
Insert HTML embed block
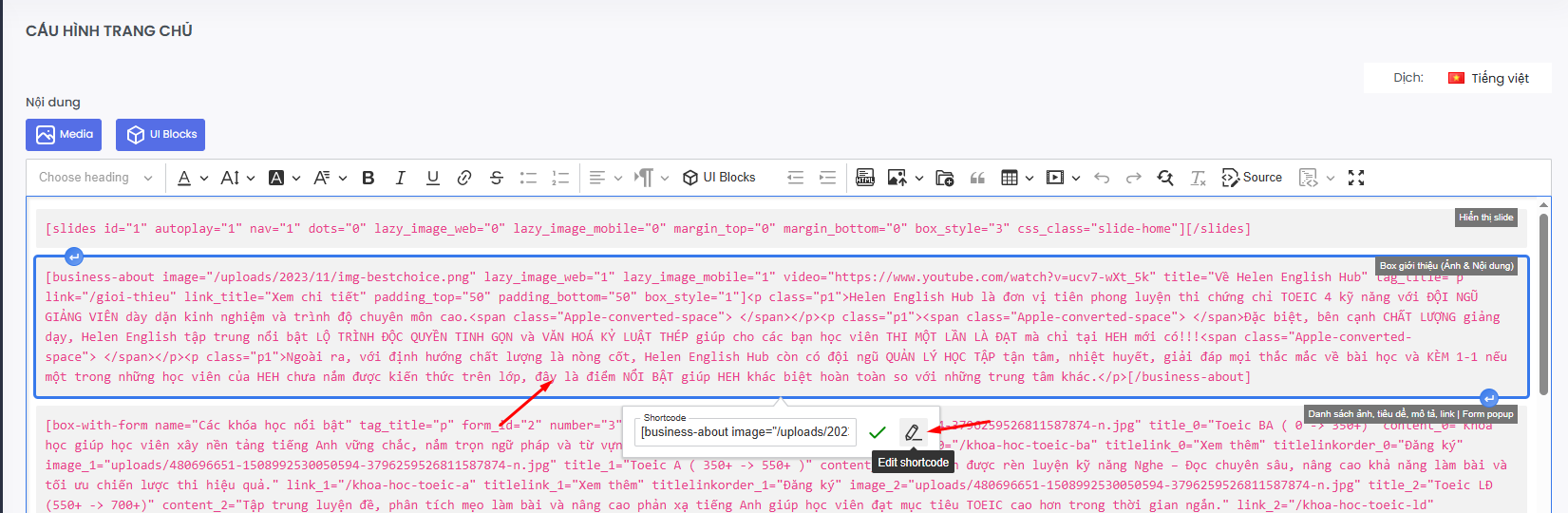865,178
